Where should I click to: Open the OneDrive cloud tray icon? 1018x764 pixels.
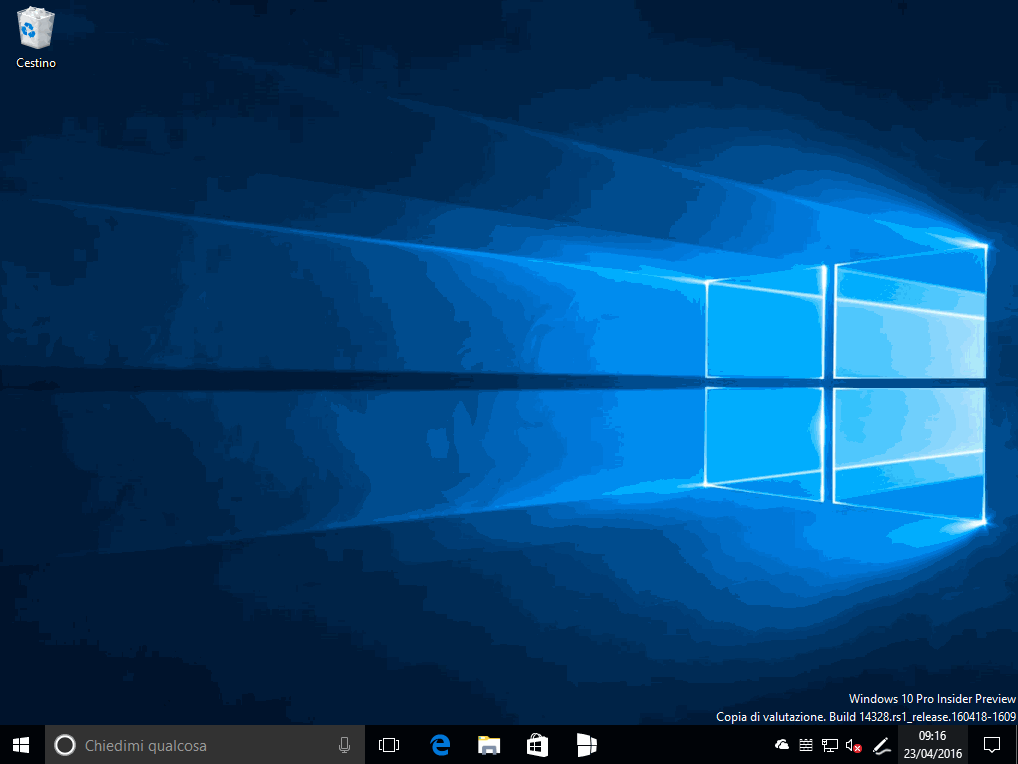point(782,745)
